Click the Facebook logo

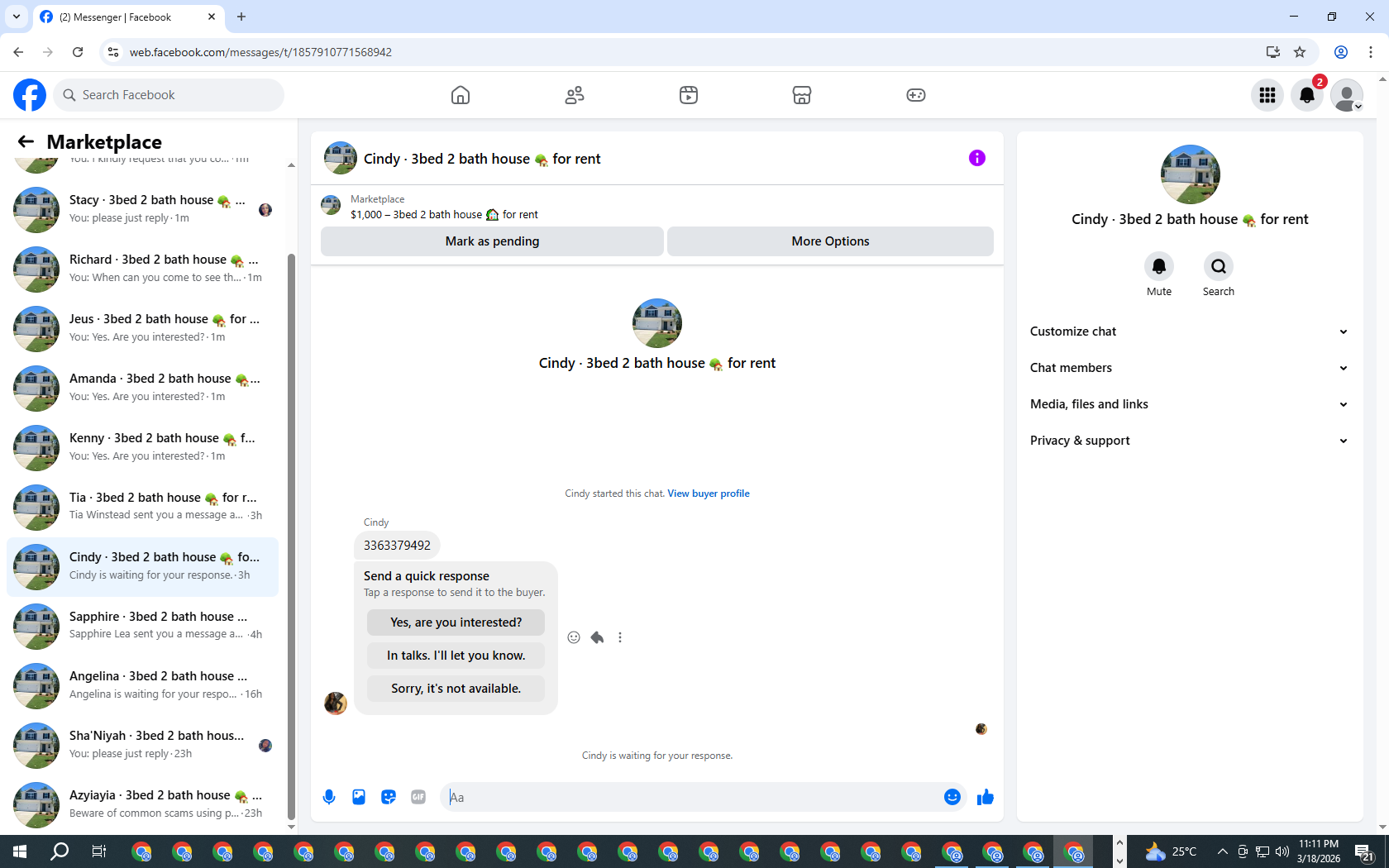[30, 95]
